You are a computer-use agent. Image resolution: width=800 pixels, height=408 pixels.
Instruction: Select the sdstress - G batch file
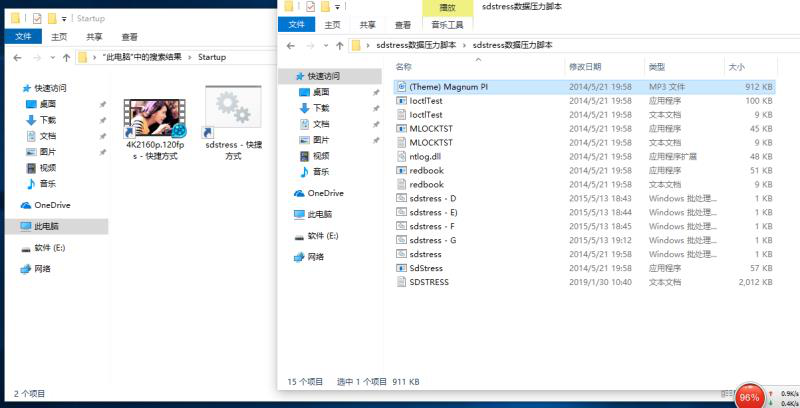(x=585, y=240)
